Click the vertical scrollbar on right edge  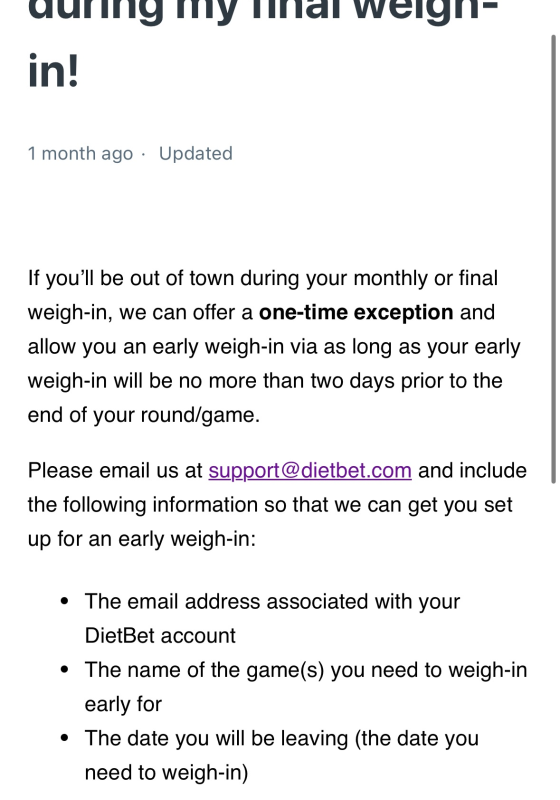click(553, 259)
